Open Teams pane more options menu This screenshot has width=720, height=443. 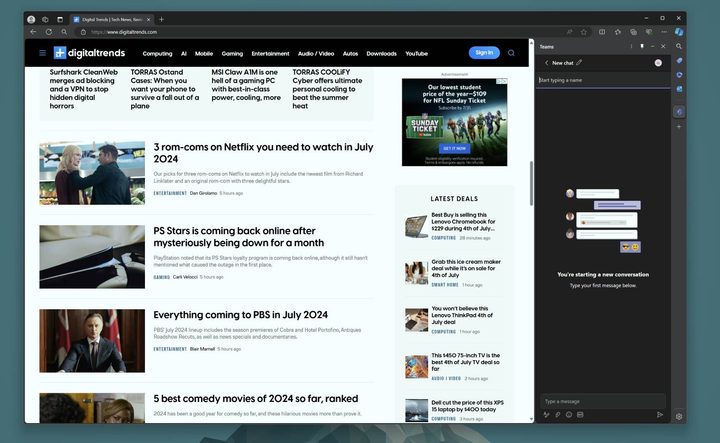pyautogui.click(x=631, y=46)
